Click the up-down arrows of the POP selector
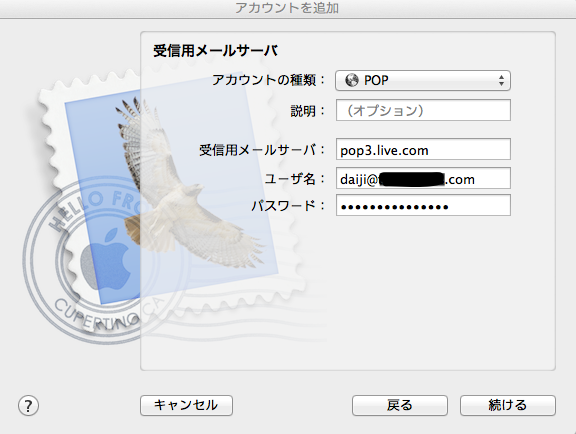 pos(501,80)
